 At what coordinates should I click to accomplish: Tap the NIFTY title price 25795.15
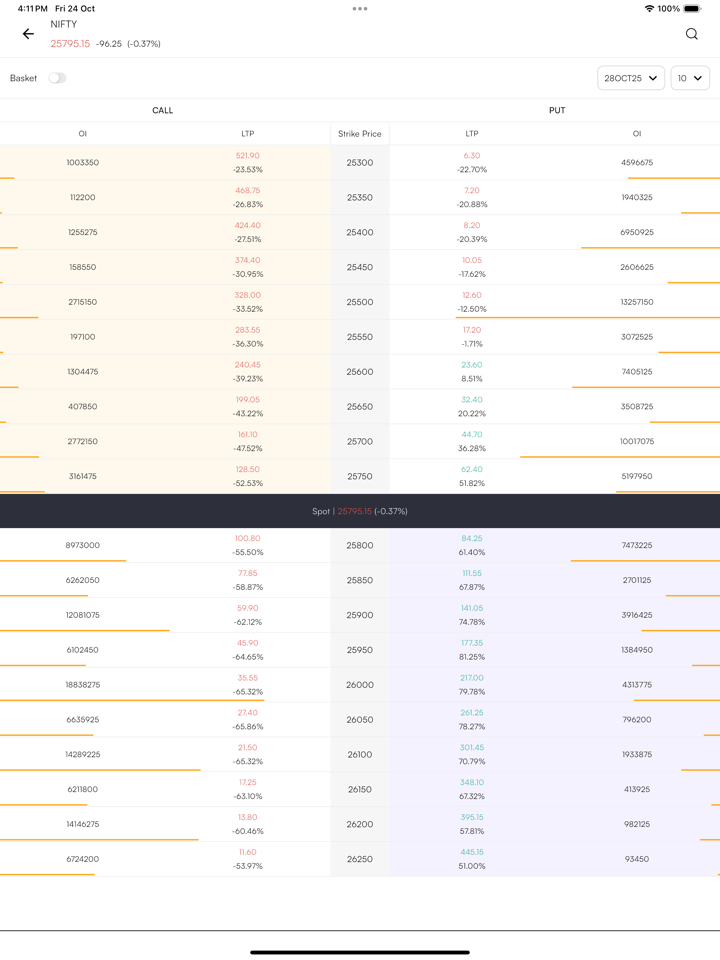pos(70,44)
